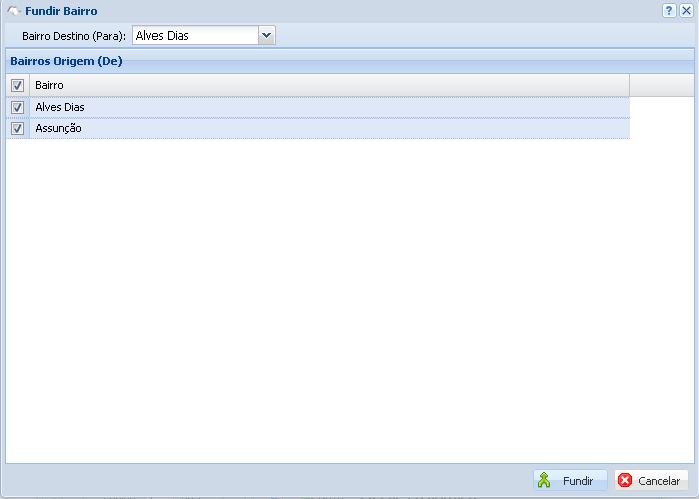This screenshot has height=499, width=699.
Task: Select the Alves Dias row text
Action: 60,107
